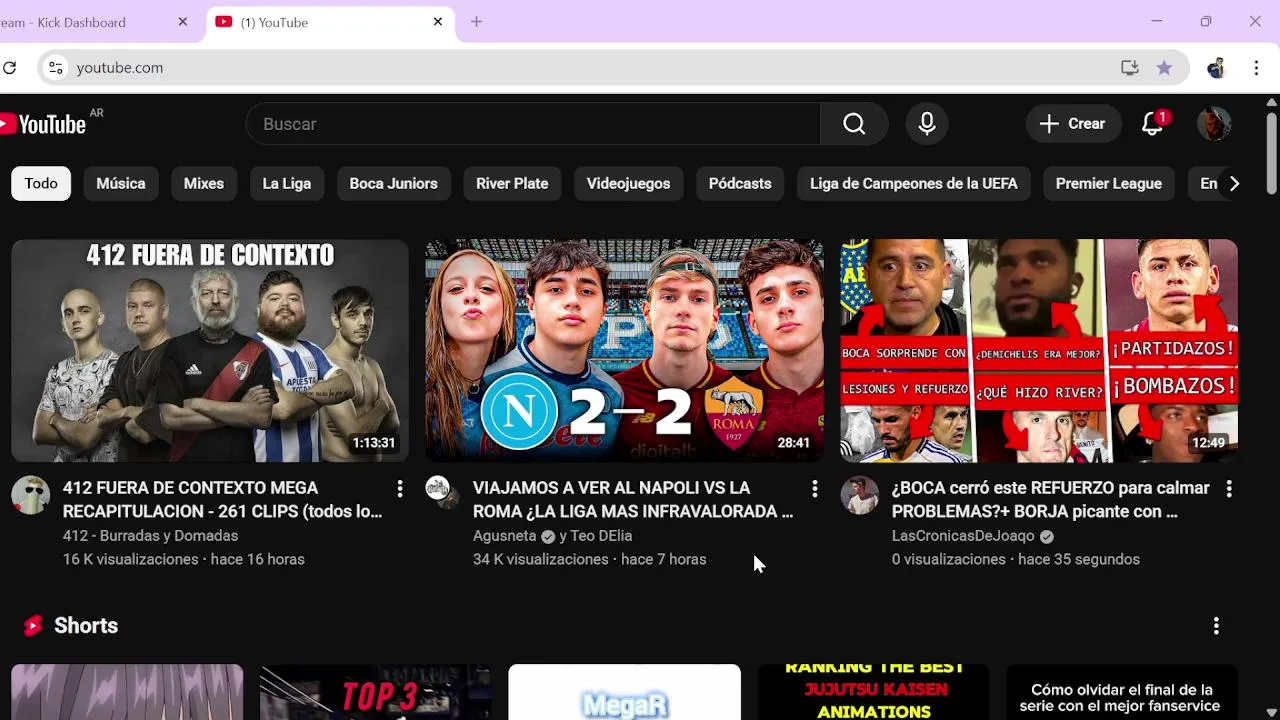Bookmark this page with the star icon
The width and height of the screenshot is (1280, 720).
pos(1164,68)
